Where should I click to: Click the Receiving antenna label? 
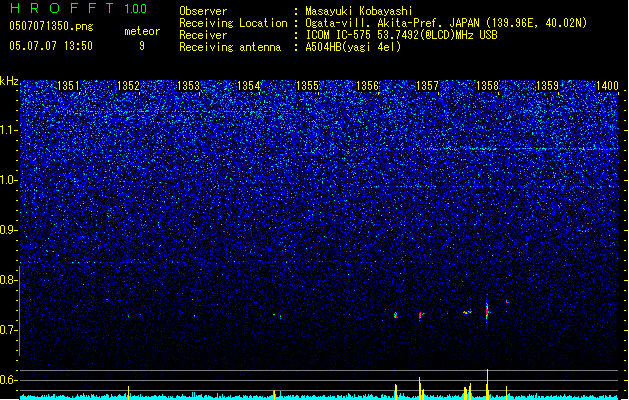pos(230,47)
